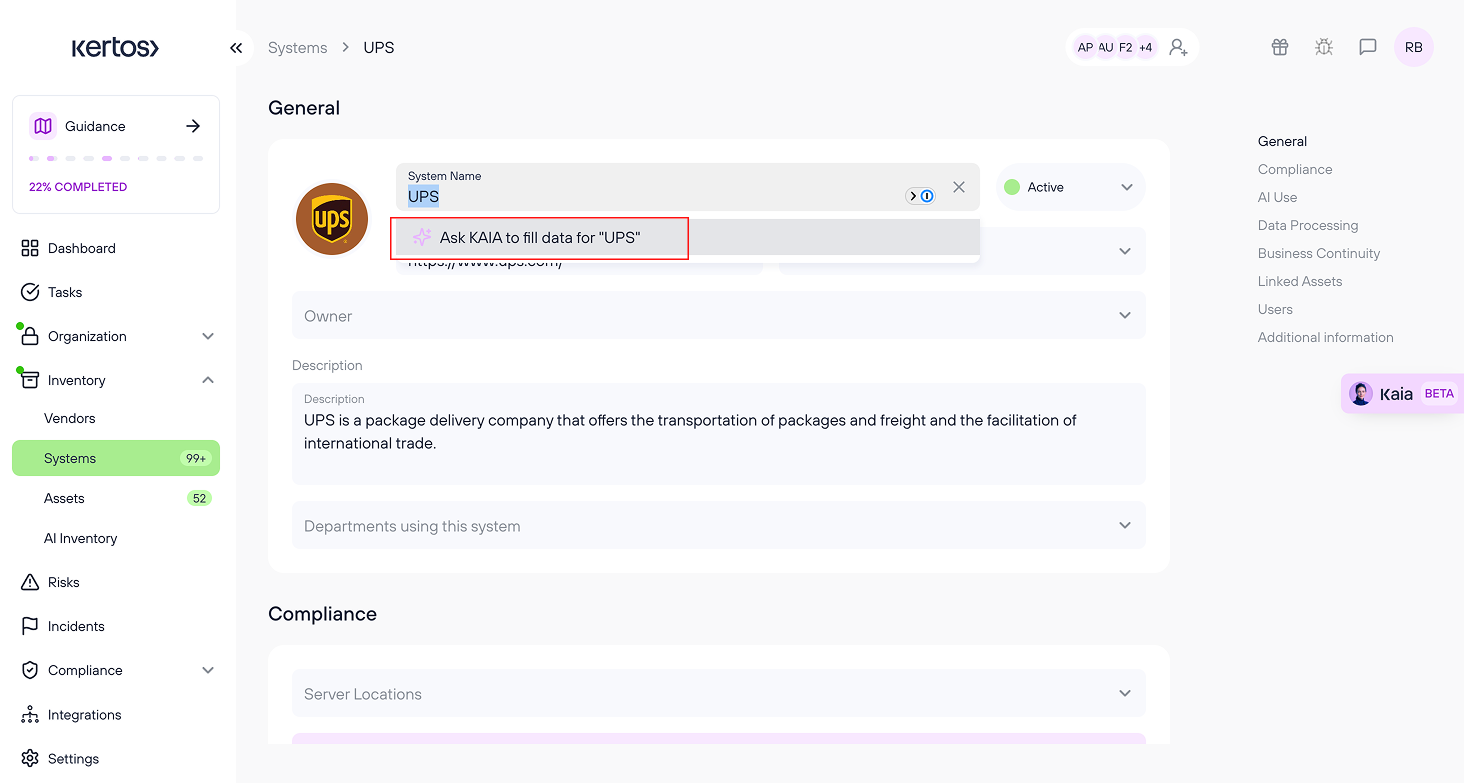Expand the Owner dropdown

pyautogui.click(x=719, y=315)
